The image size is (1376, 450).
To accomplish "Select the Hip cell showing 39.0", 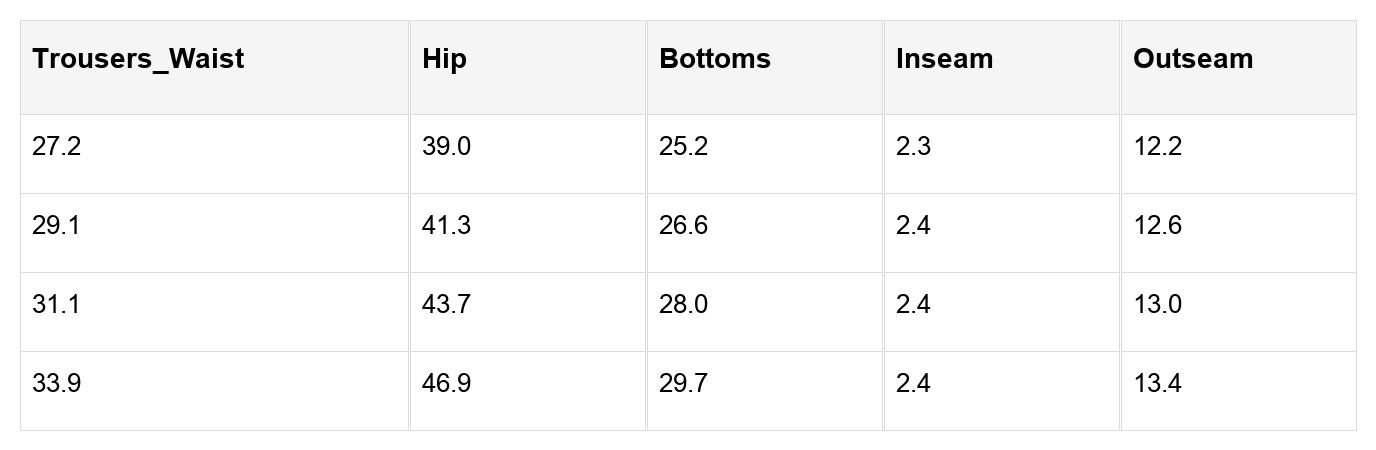I will [x=447, y=147].
